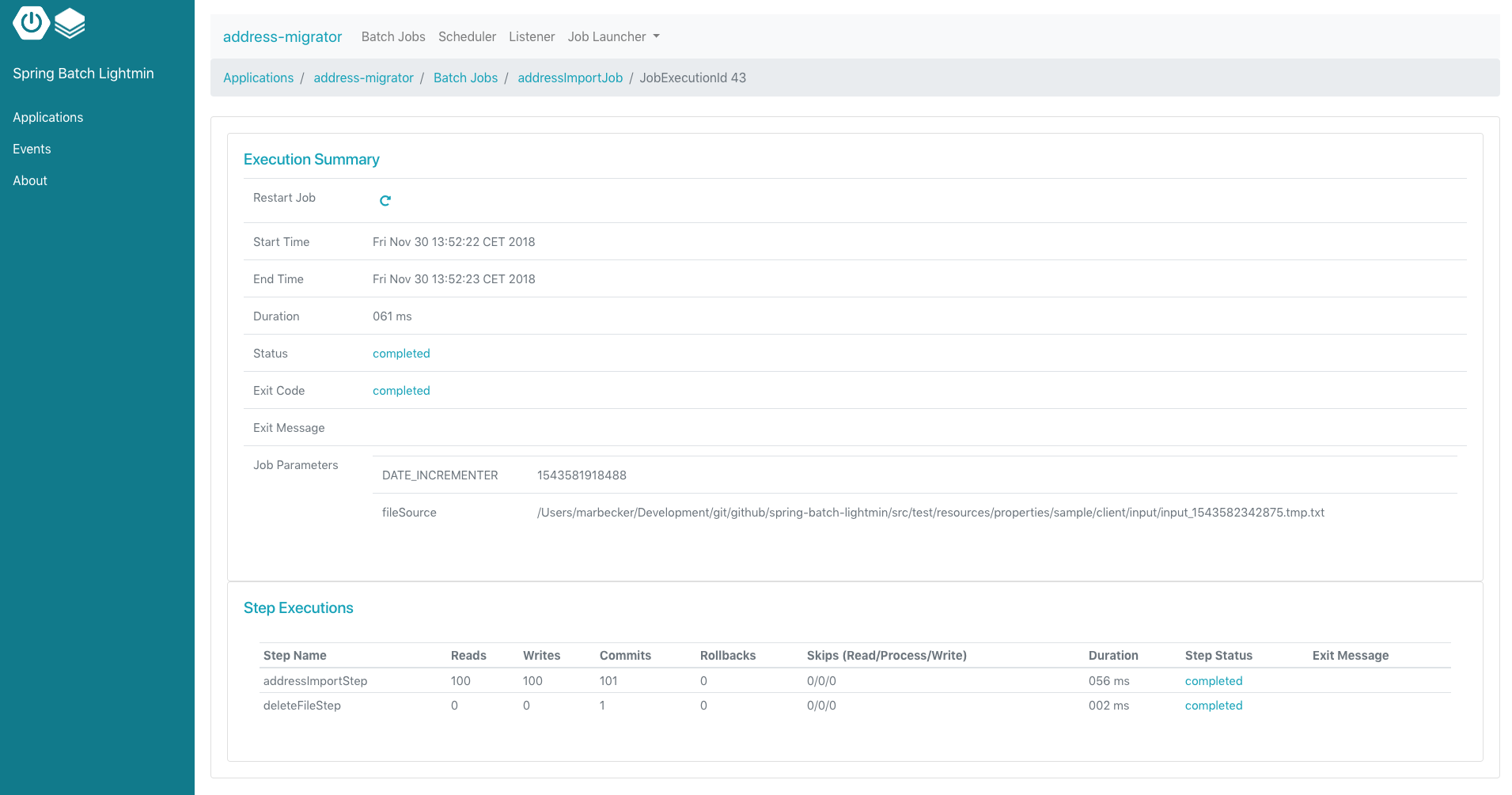Click the Status completed link
Screen dimensions: 1512x795
[401, 354]
